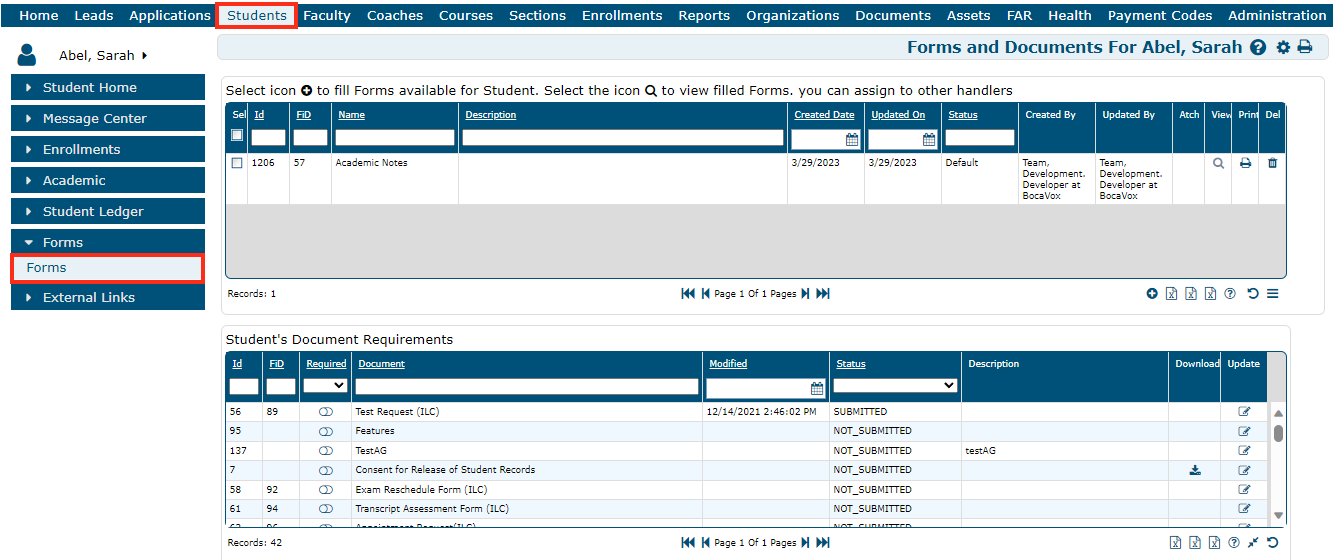Image resolution: width=1333 pixels, height=560 pixels.
Task: Refresh the Document Requirements grid
Action: click(x=1273, y=543)
